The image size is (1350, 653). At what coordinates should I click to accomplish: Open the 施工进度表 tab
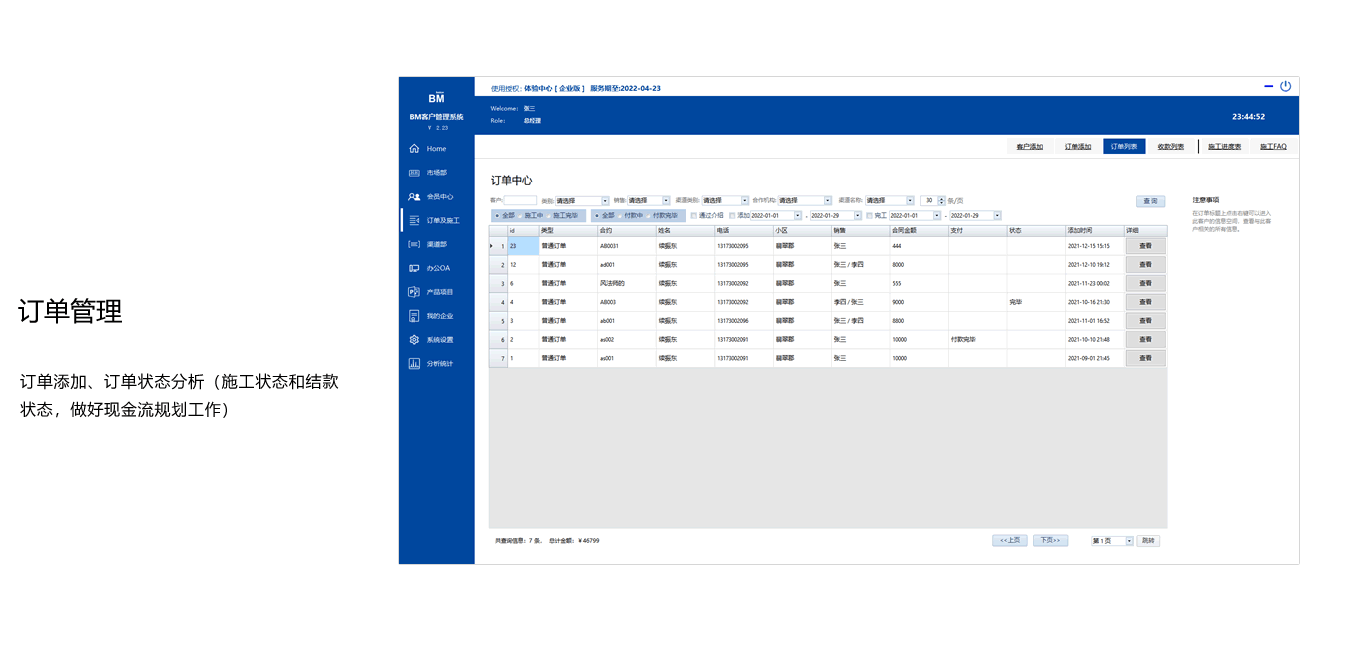coord(1224,147)
